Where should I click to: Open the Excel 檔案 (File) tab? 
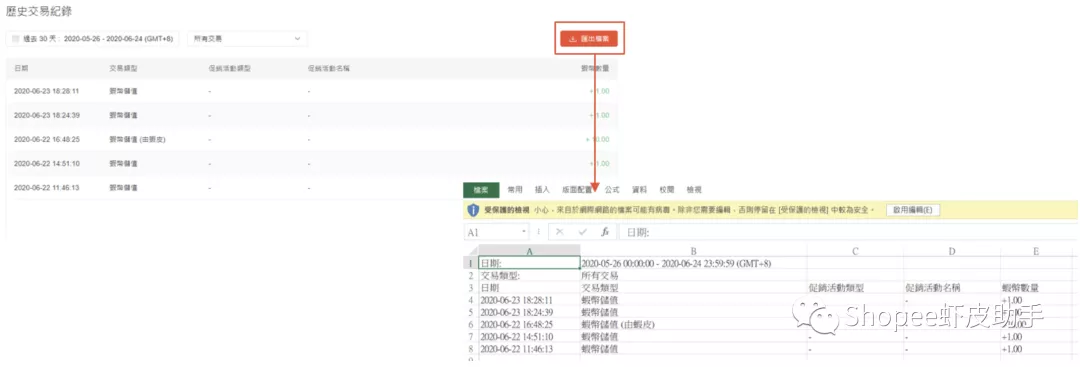click(481, 190)
